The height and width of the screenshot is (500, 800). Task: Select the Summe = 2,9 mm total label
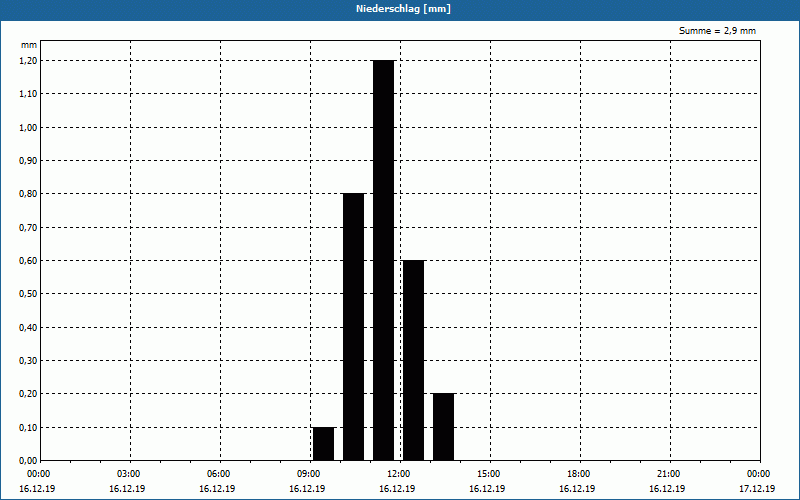[x=717, y=31]
